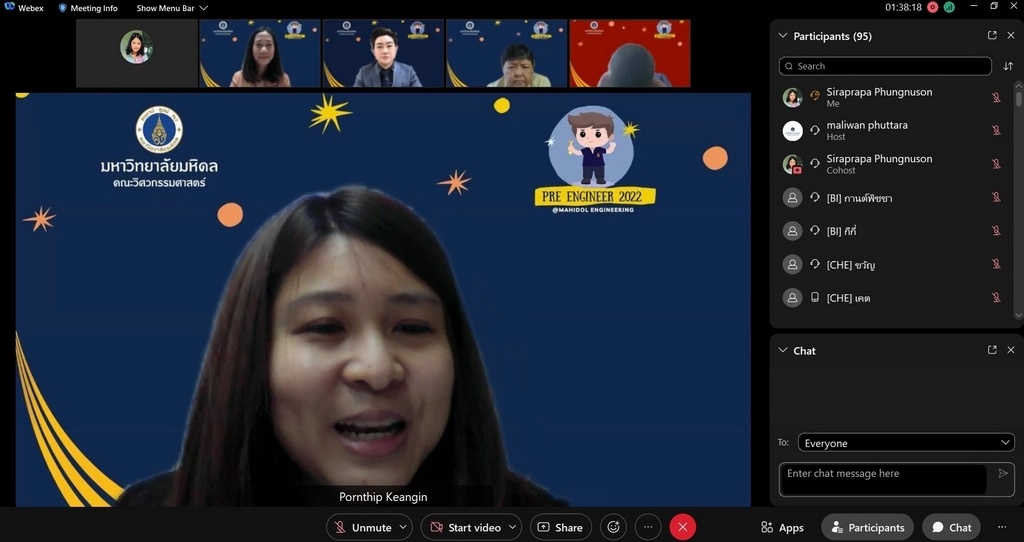The width and height of the screenshot is (1024, 542).
Task: Click the Share button
Action: pyautogui.click(x=560, y=527)
